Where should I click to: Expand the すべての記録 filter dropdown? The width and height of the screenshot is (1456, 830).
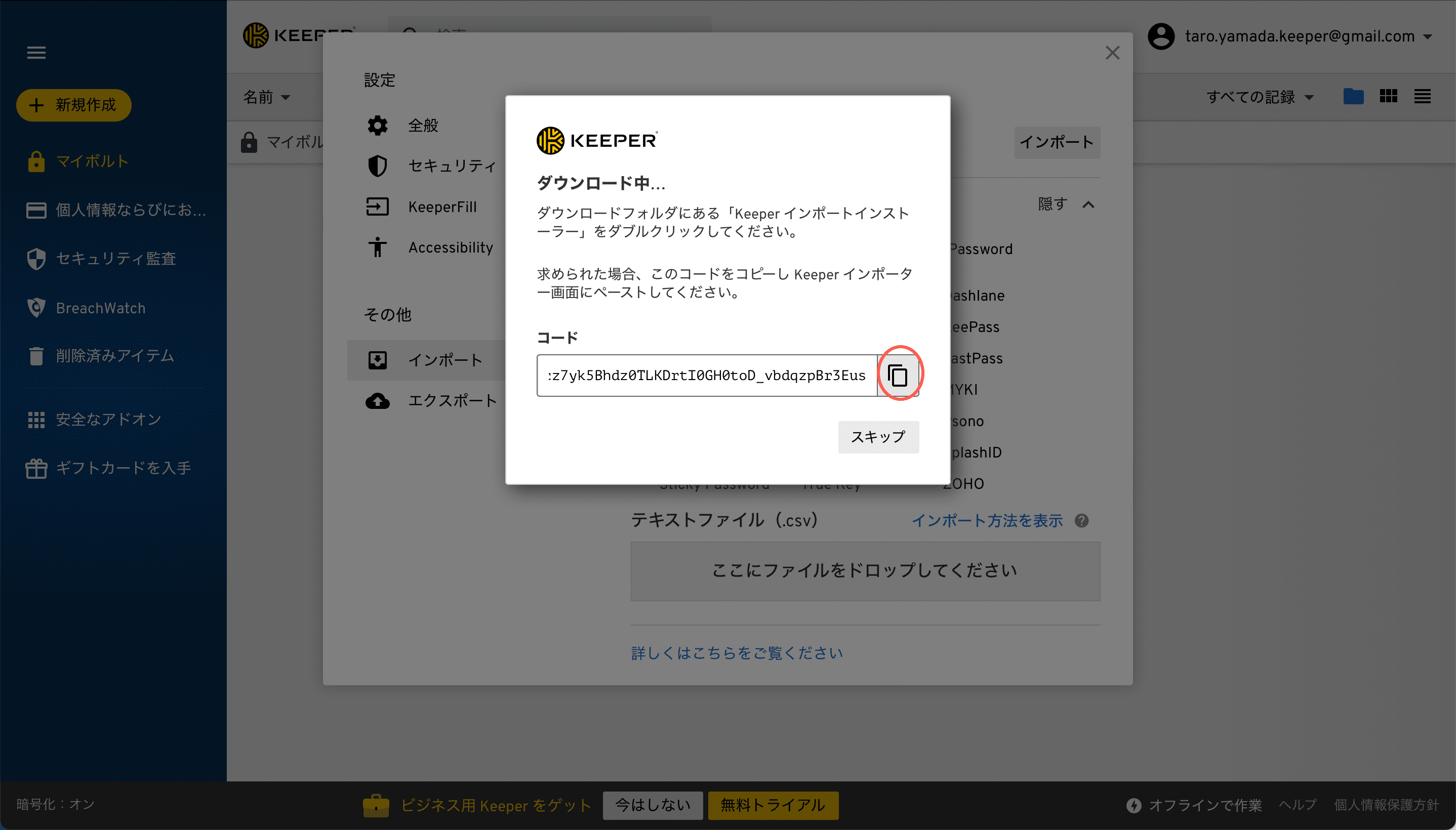(1260, 97)
